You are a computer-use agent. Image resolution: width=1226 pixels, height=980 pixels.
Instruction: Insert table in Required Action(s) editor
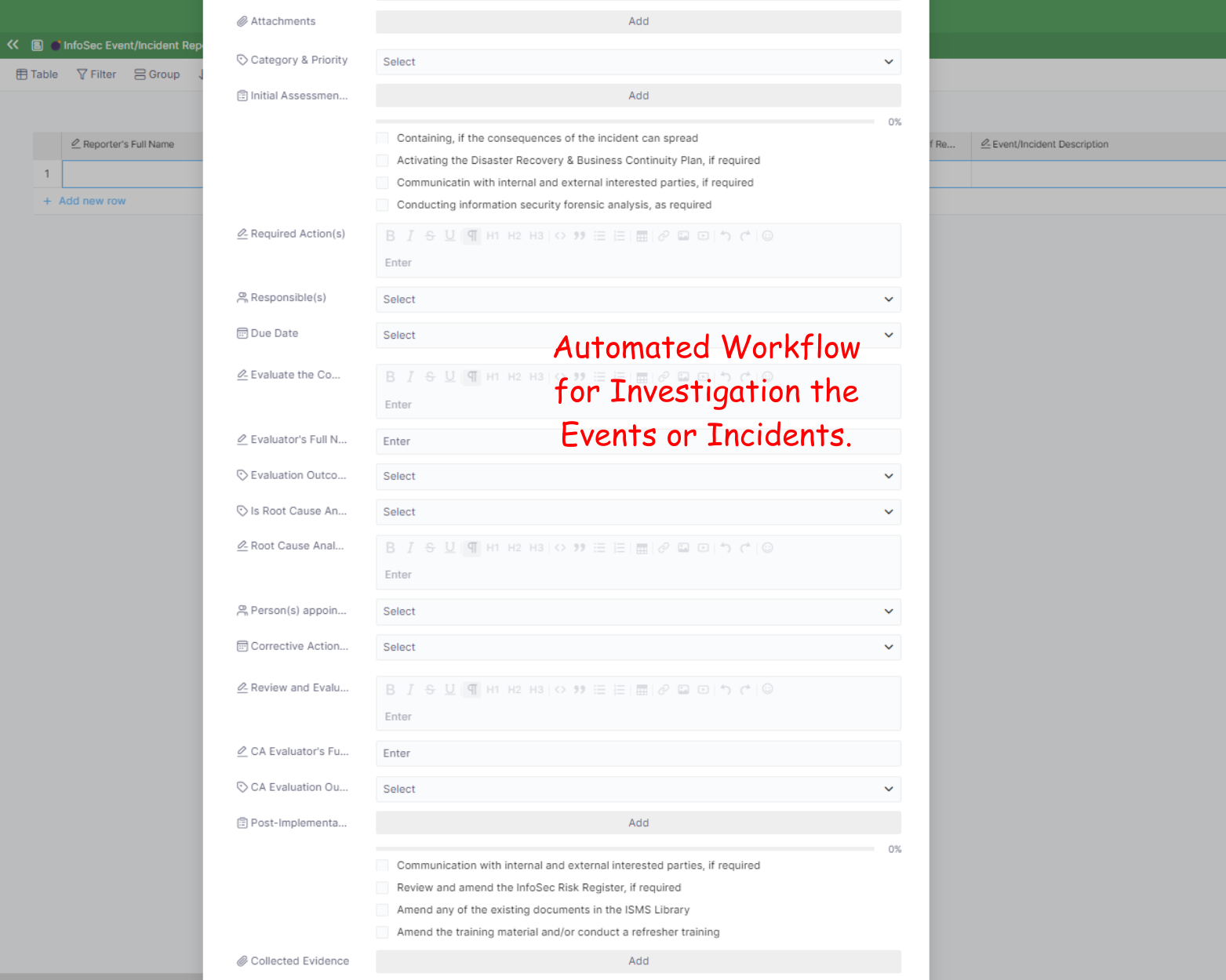tap(642, 236)
